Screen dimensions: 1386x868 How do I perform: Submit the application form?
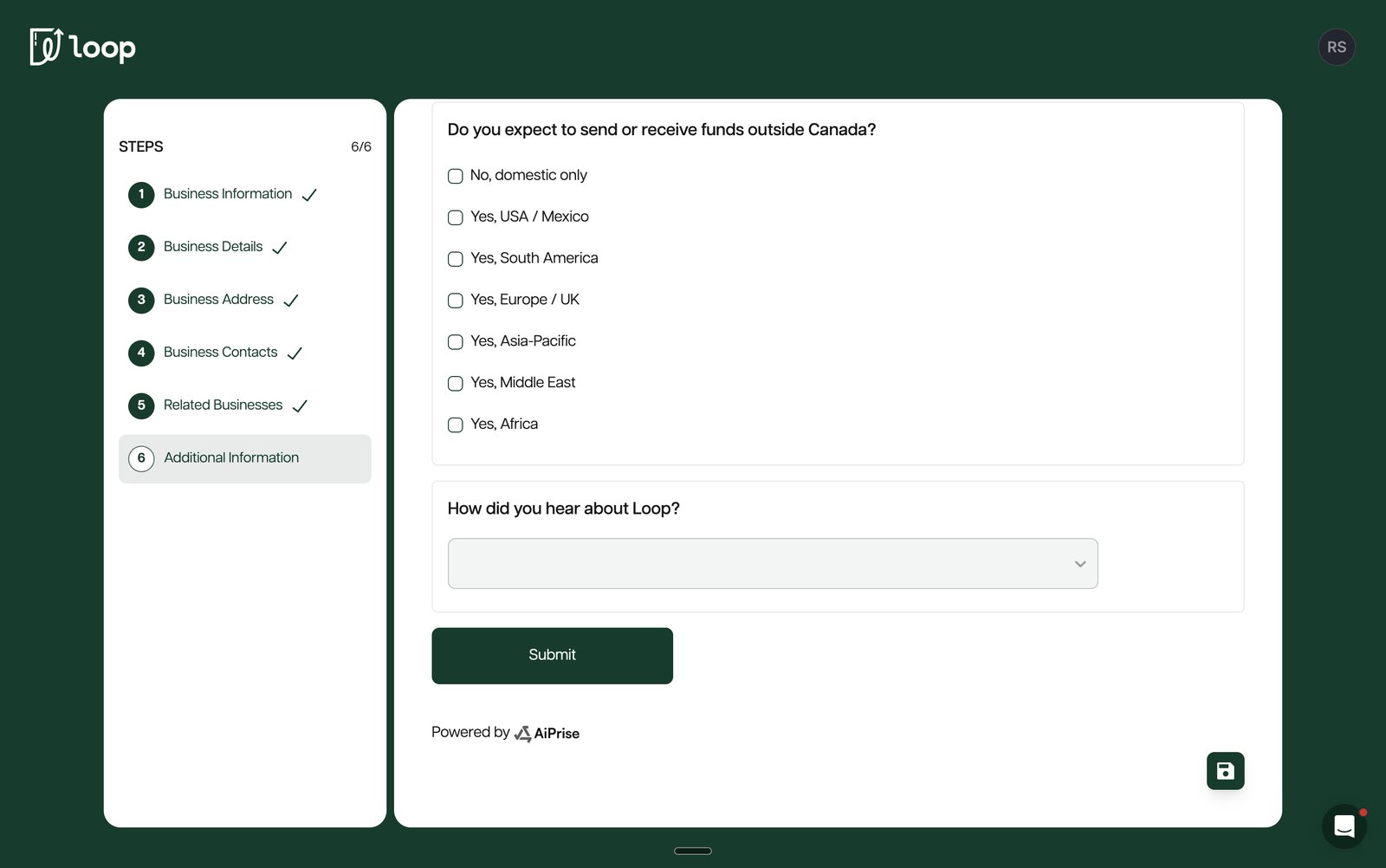(x=552, y=656)
